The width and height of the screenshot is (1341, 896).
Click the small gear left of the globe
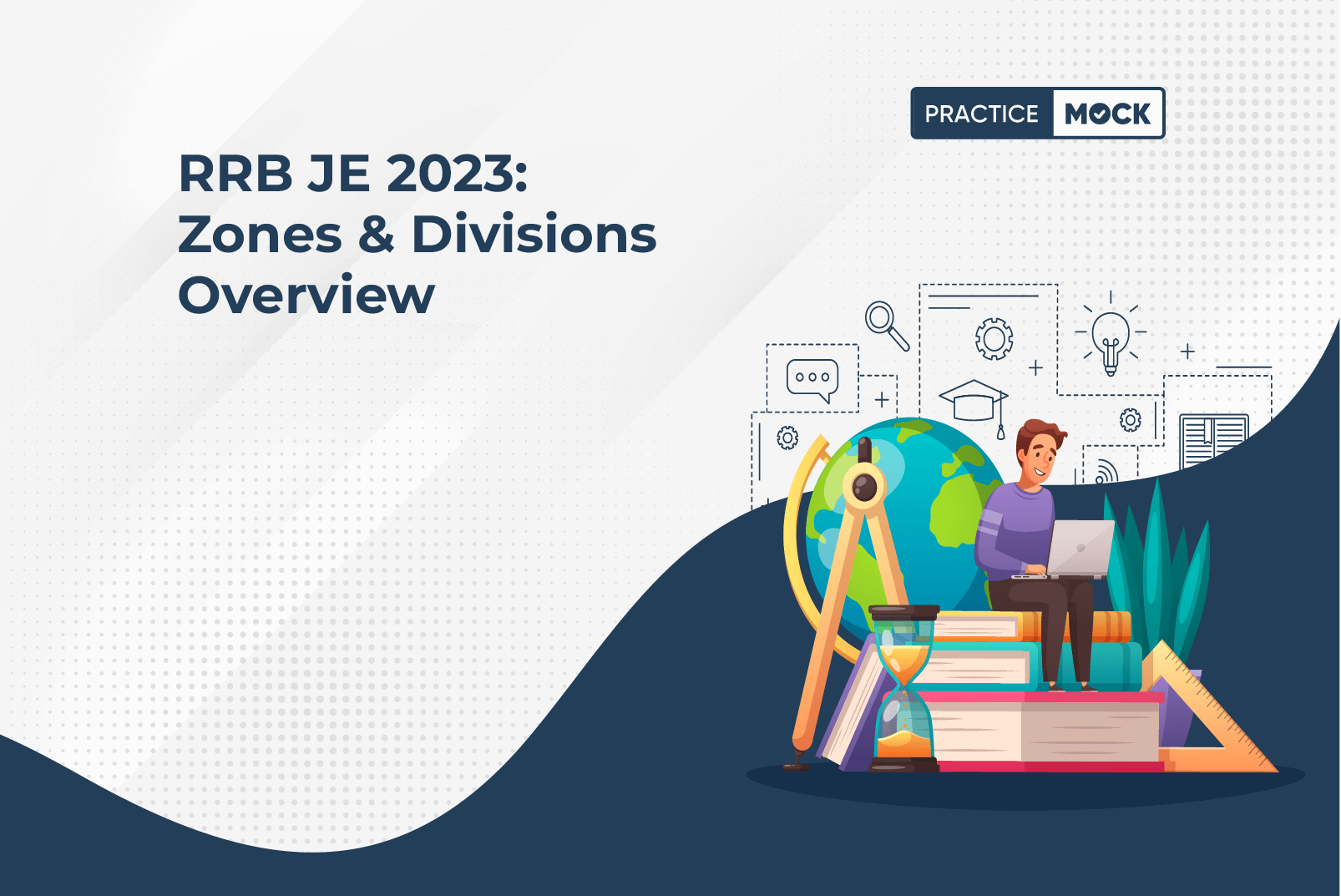[787, 438]
